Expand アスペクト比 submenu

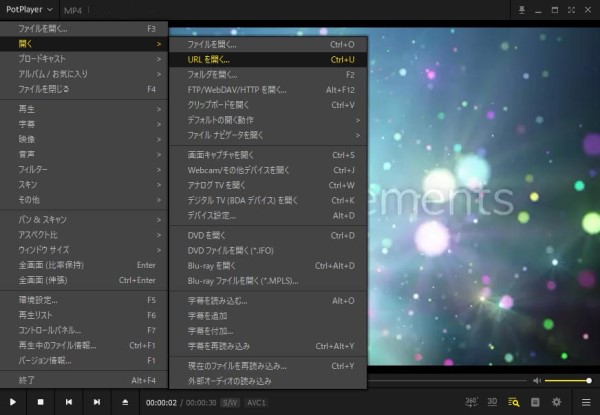pos(84,235)
